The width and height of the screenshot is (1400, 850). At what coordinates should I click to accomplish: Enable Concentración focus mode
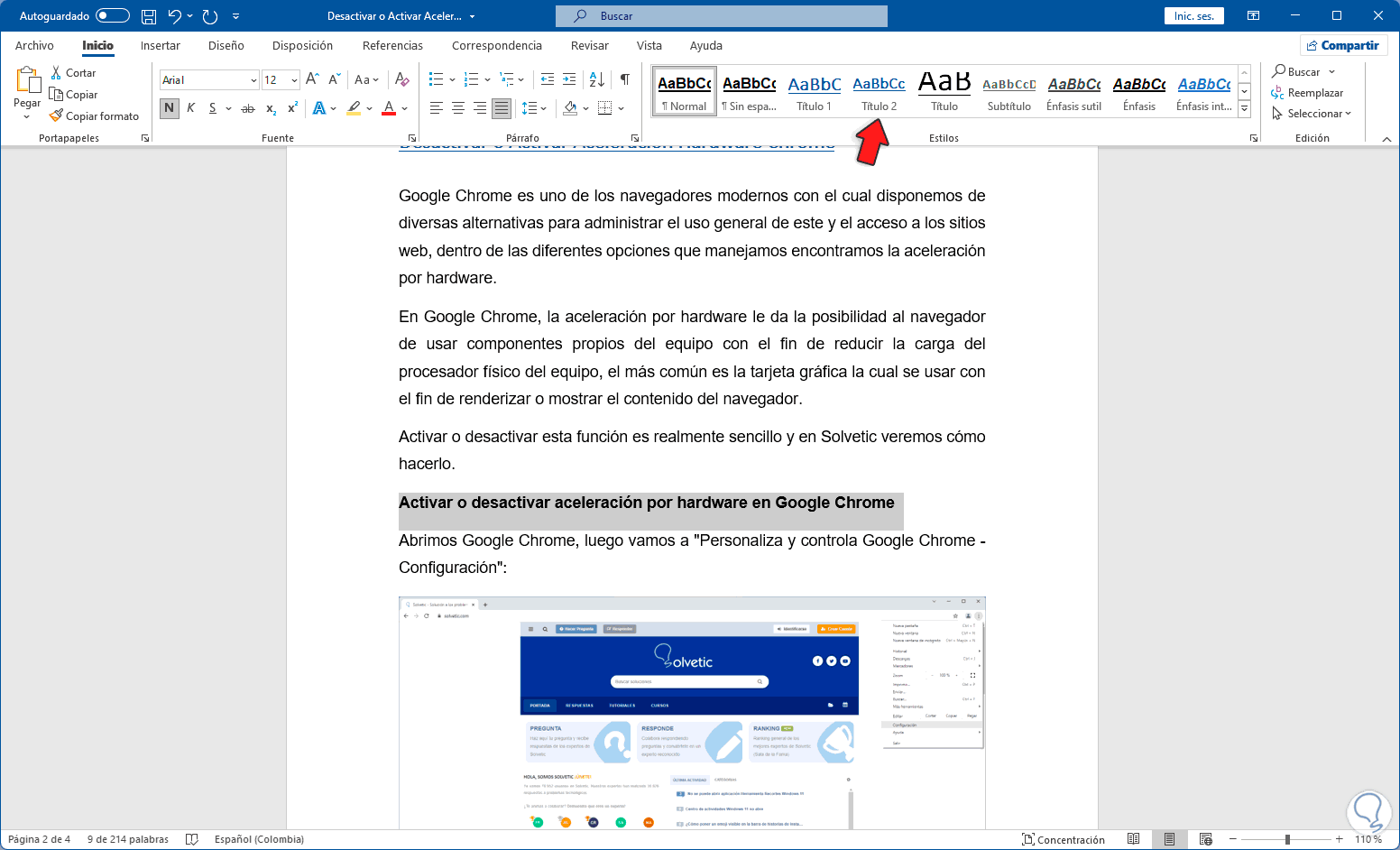click(1063, 839)
